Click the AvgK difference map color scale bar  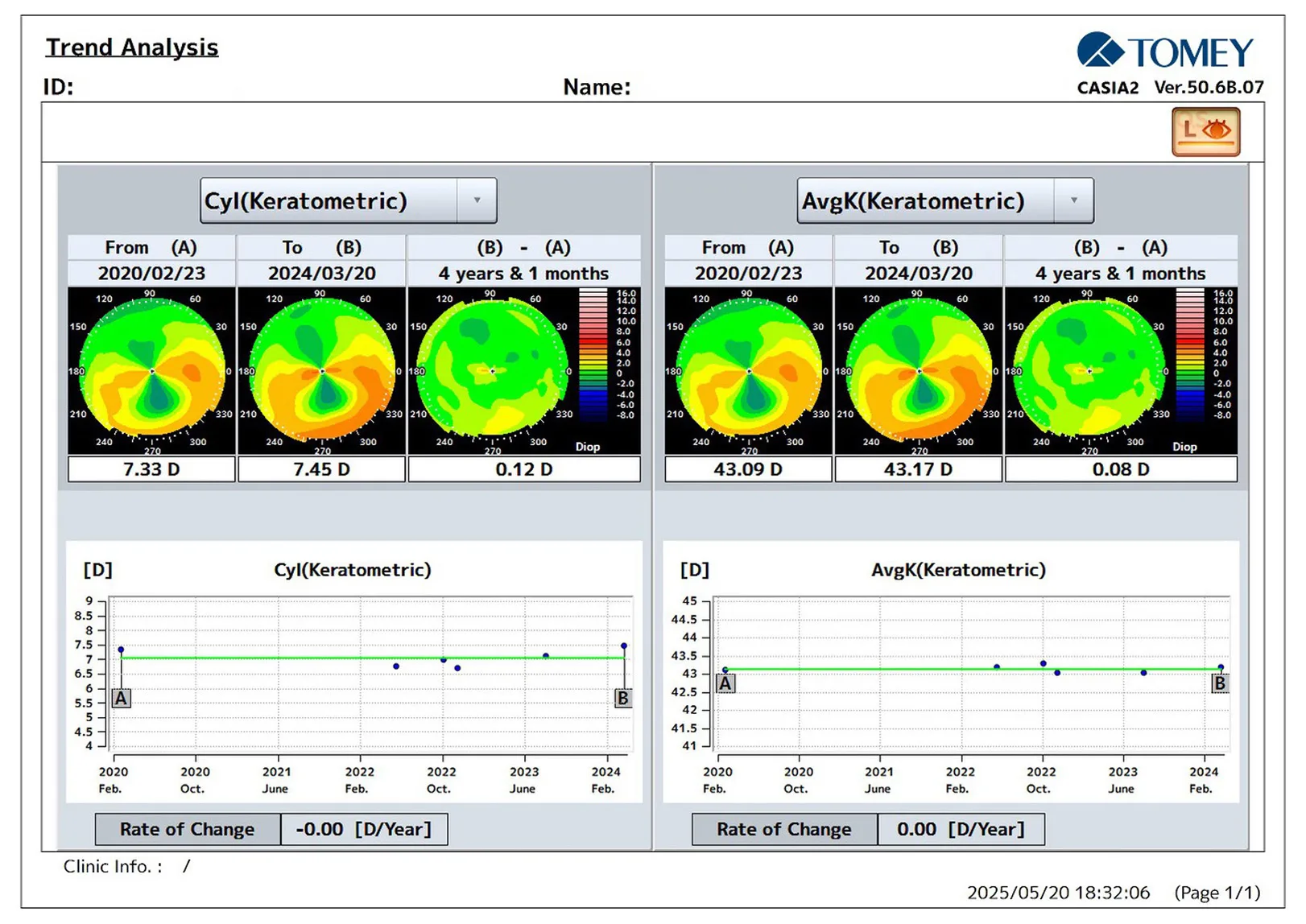coord(1190,354)
